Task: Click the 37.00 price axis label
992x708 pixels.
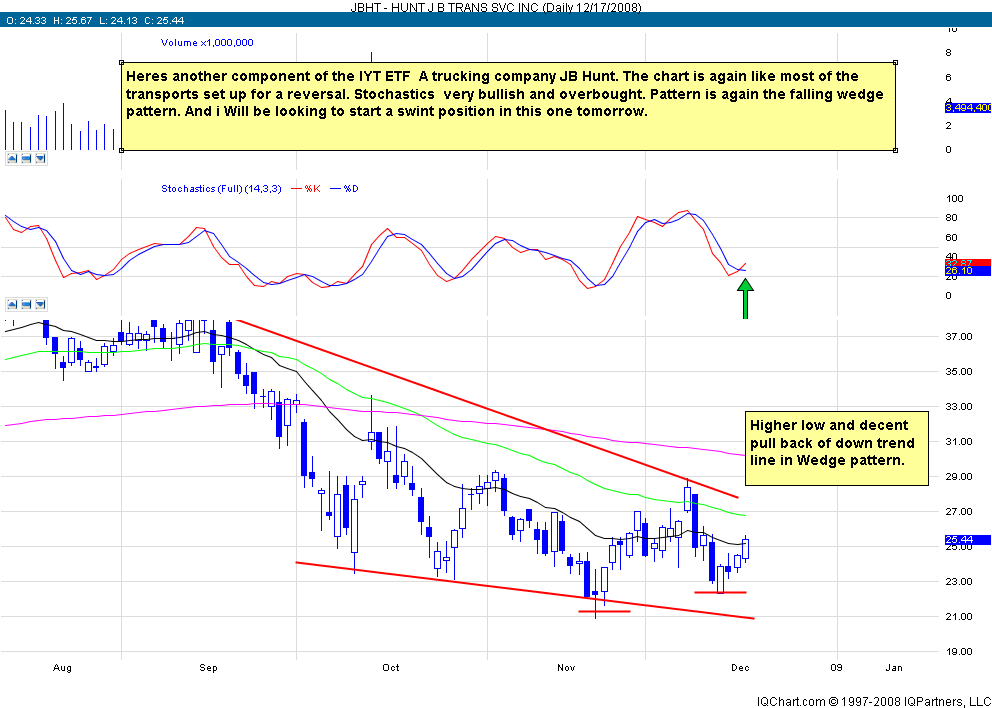Action: tap(958, 337)
